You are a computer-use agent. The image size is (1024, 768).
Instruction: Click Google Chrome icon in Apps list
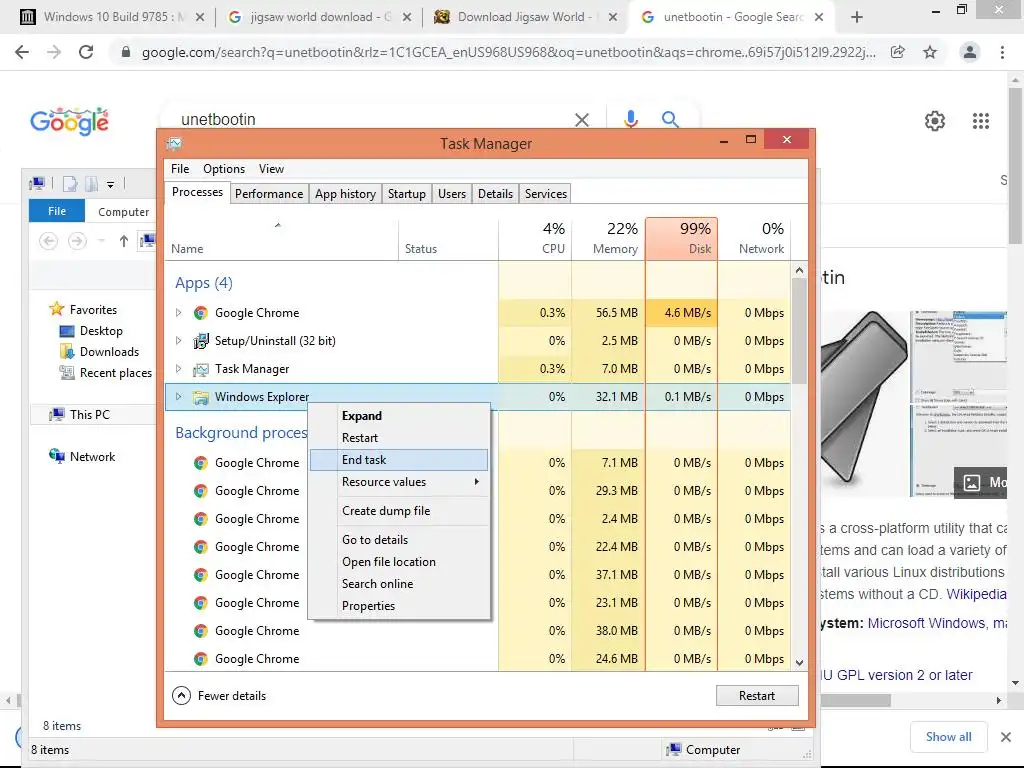click(x=201, y=313)
